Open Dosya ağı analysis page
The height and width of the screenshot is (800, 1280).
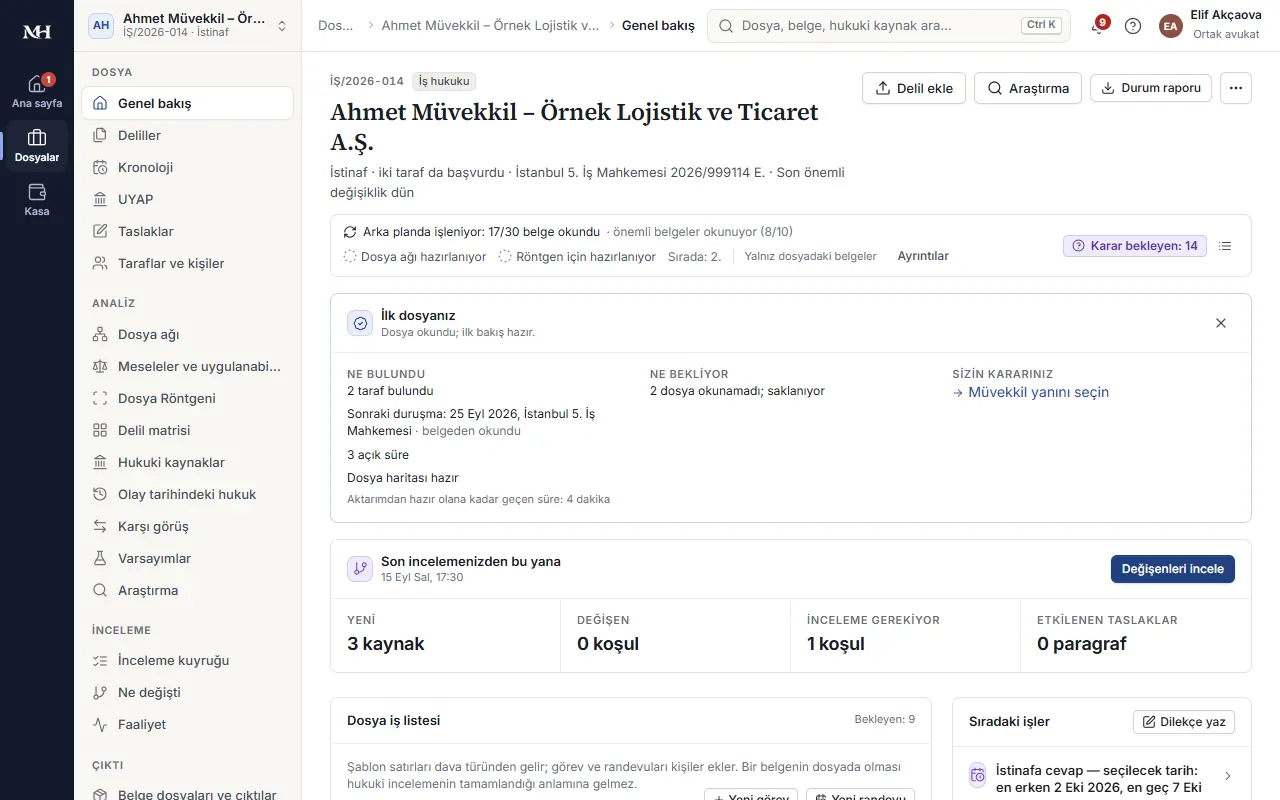[187, 334]
